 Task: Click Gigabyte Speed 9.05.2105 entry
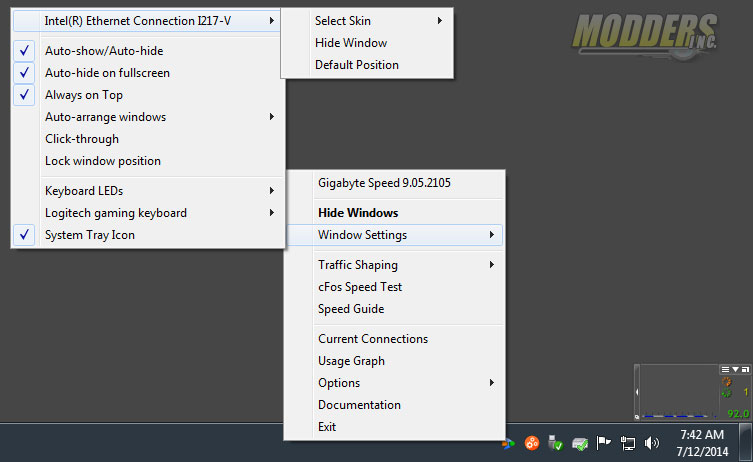tap(394, 183)
